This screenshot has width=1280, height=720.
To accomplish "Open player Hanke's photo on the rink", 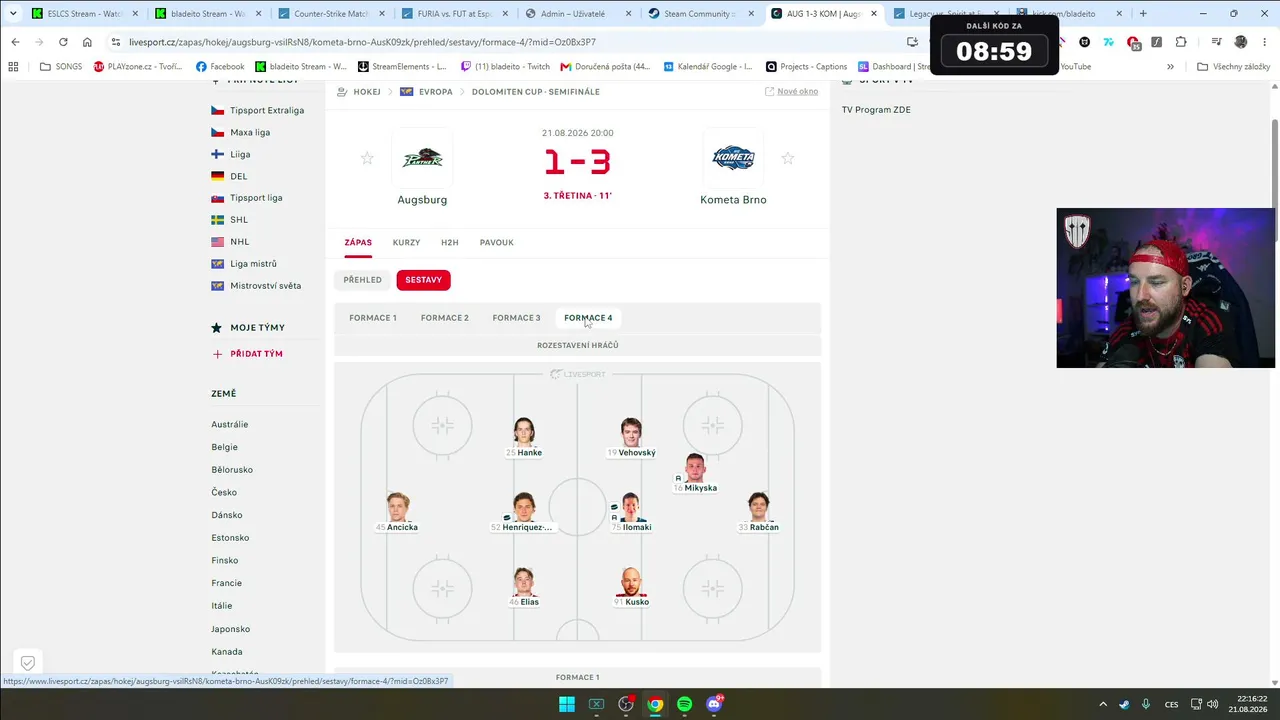I will click(x=524, y=432).
